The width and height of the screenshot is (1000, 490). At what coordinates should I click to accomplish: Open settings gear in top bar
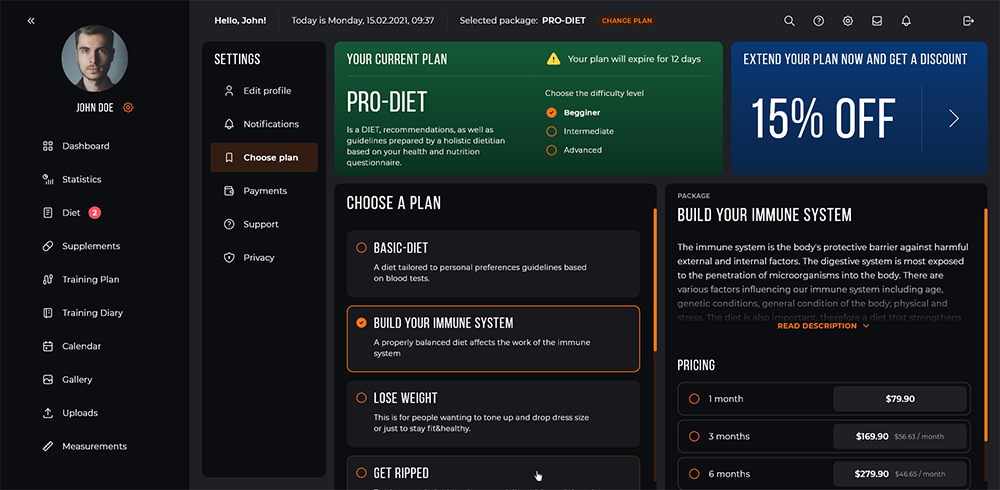pyautogui.click(x=848, y=21)
